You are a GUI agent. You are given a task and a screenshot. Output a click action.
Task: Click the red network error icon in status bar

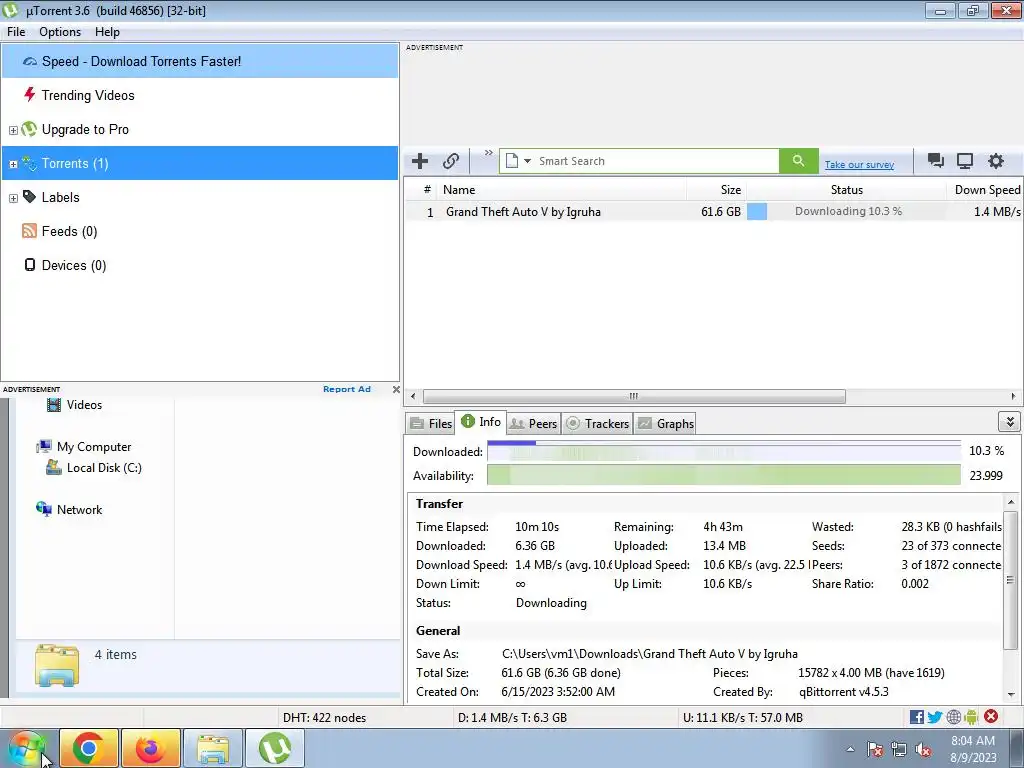pyautogui.click(x=991, y=716)
